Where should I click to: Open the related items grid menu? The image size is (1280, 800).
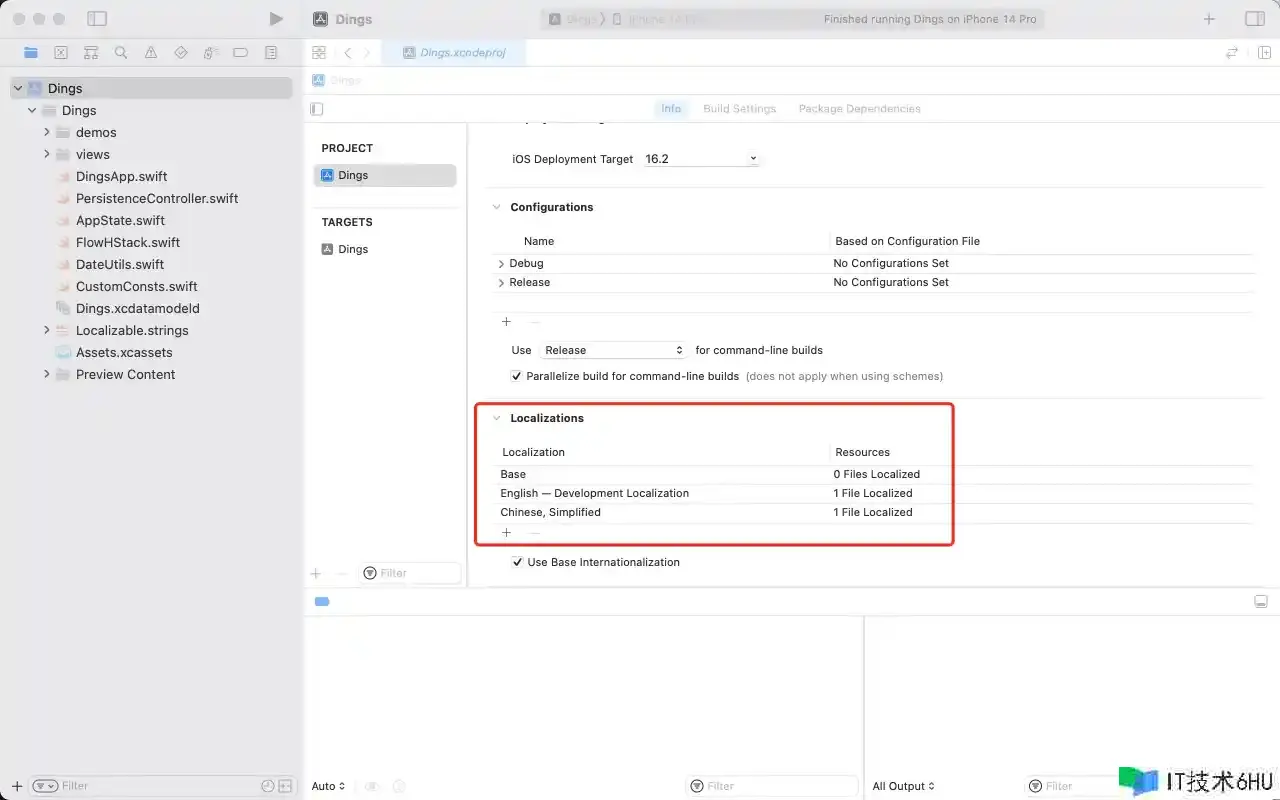(319, 53)
